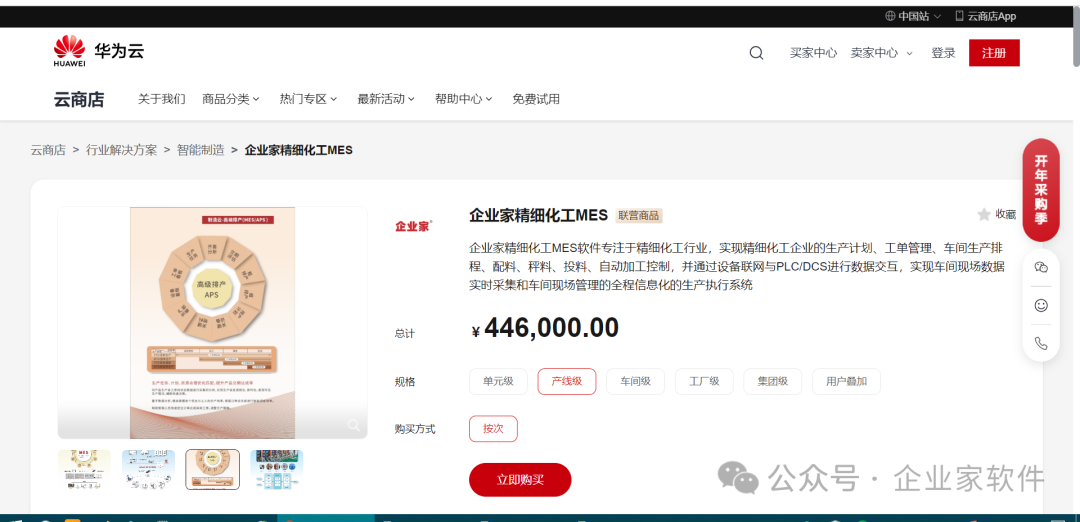
Task: Click the 收藏 star icon
Action: (984, 214)
